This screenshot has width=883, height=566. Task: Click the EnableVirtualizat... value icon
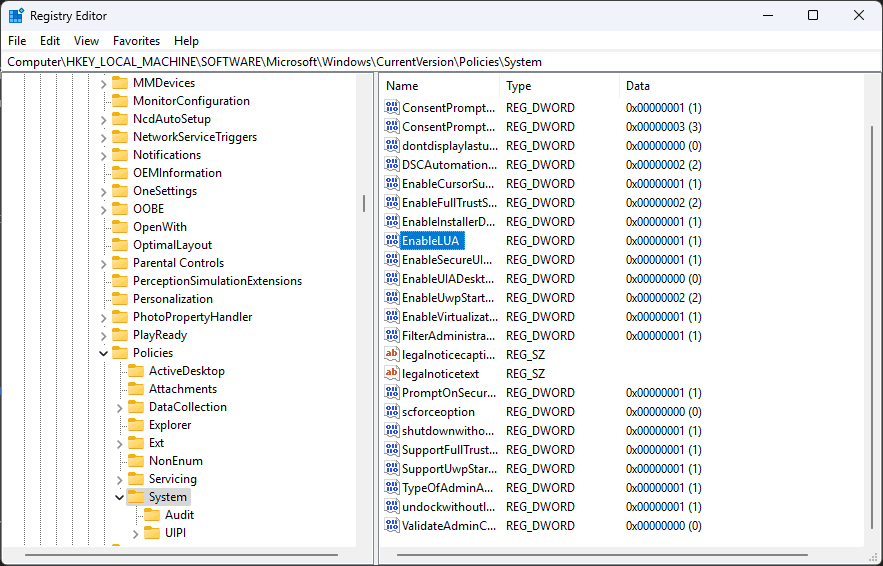pyautogui.click(x=391, y=317)
